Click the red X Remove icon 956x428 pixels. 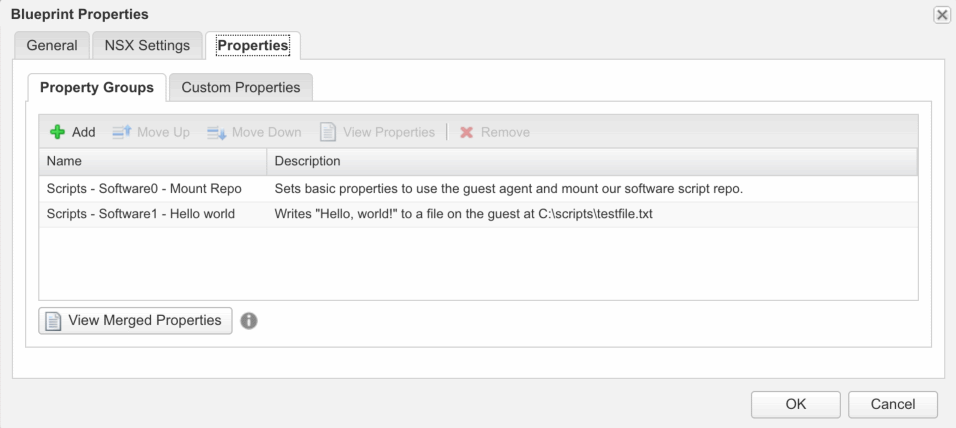(x=466, y=132)
